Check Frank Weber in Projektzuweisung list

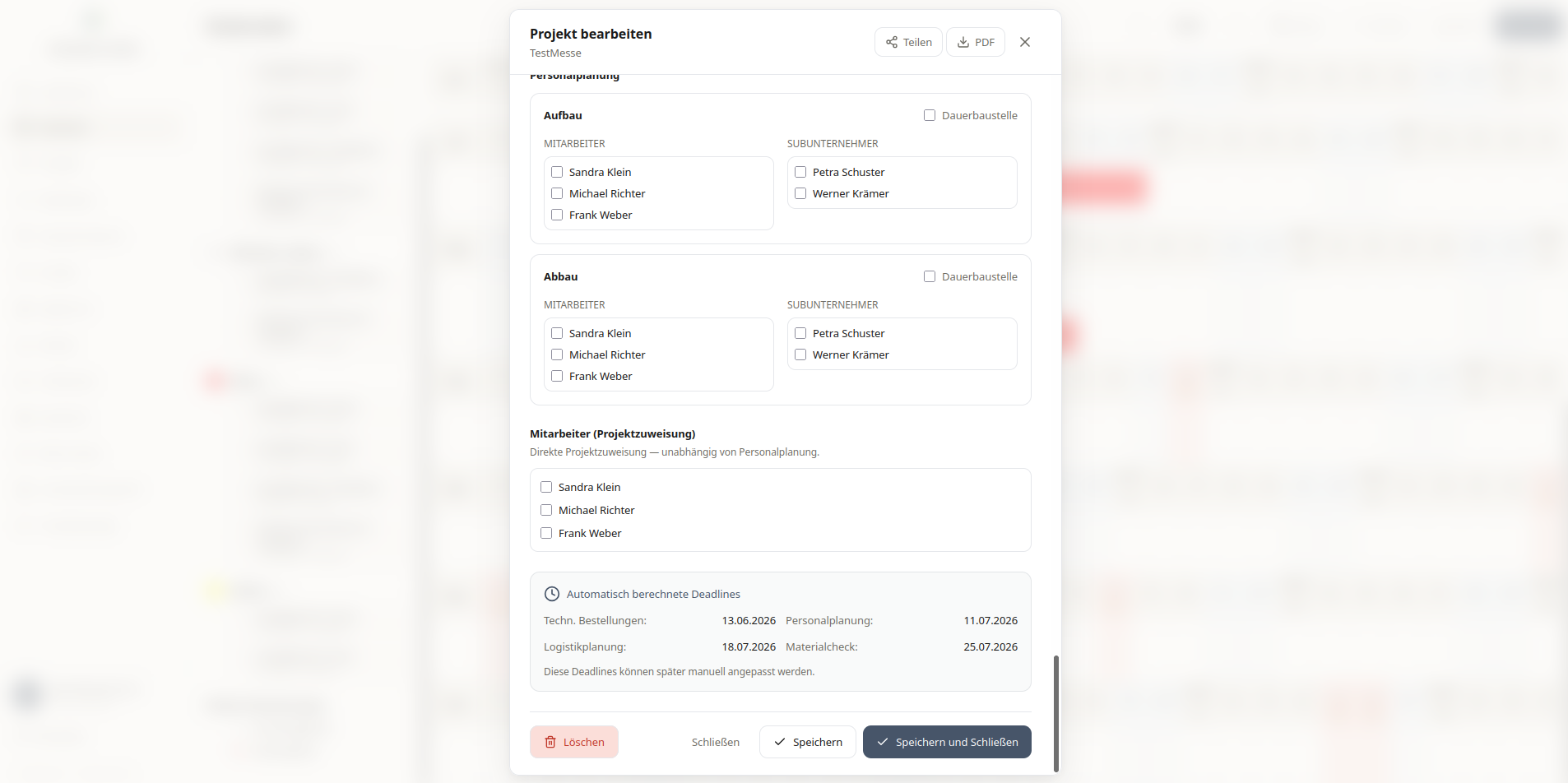pyautogui.click(x=546, y=533)
